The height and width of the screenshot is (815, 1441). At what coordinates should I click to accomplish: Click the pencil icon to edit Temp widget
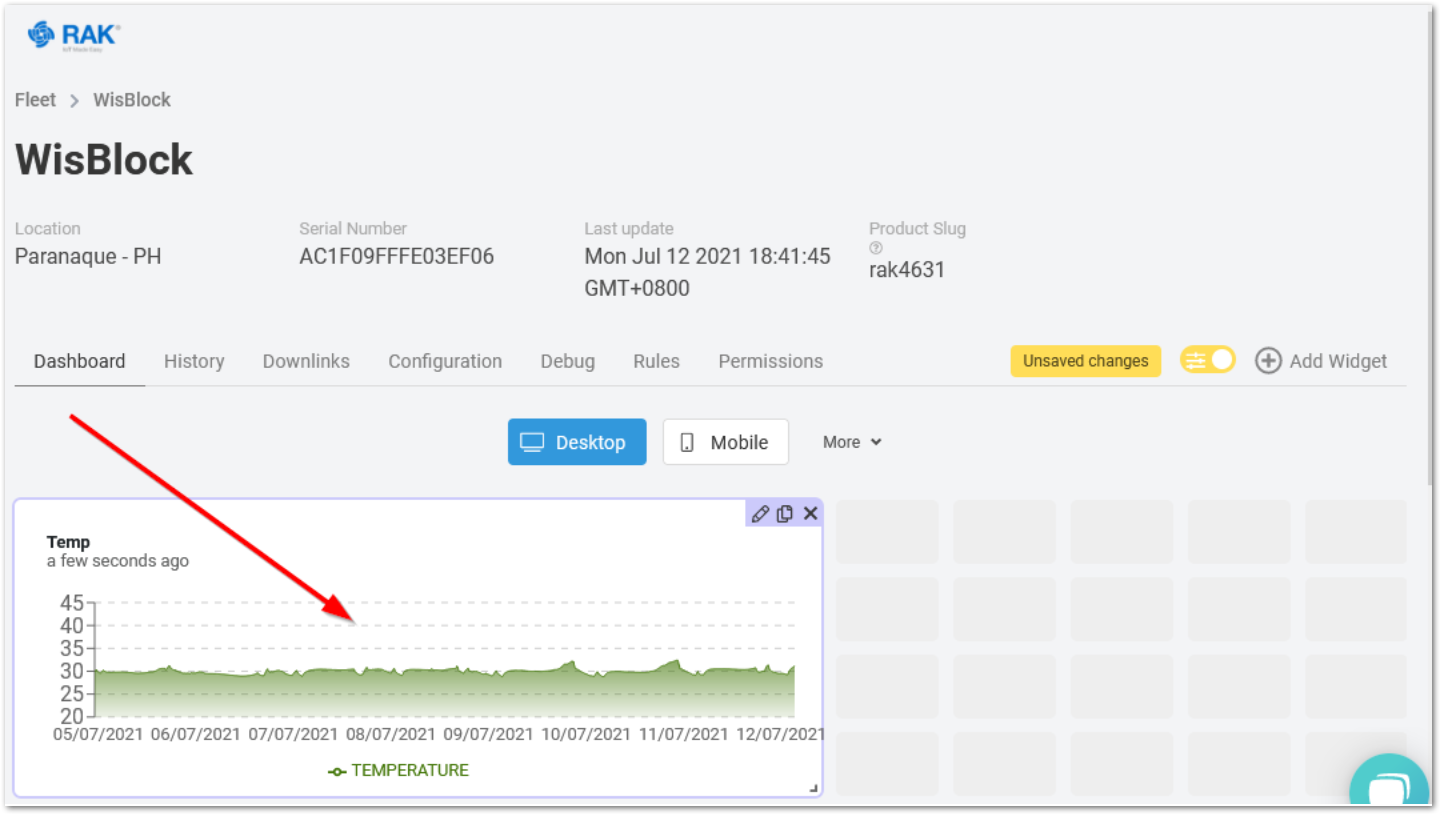tap(760, 513)
